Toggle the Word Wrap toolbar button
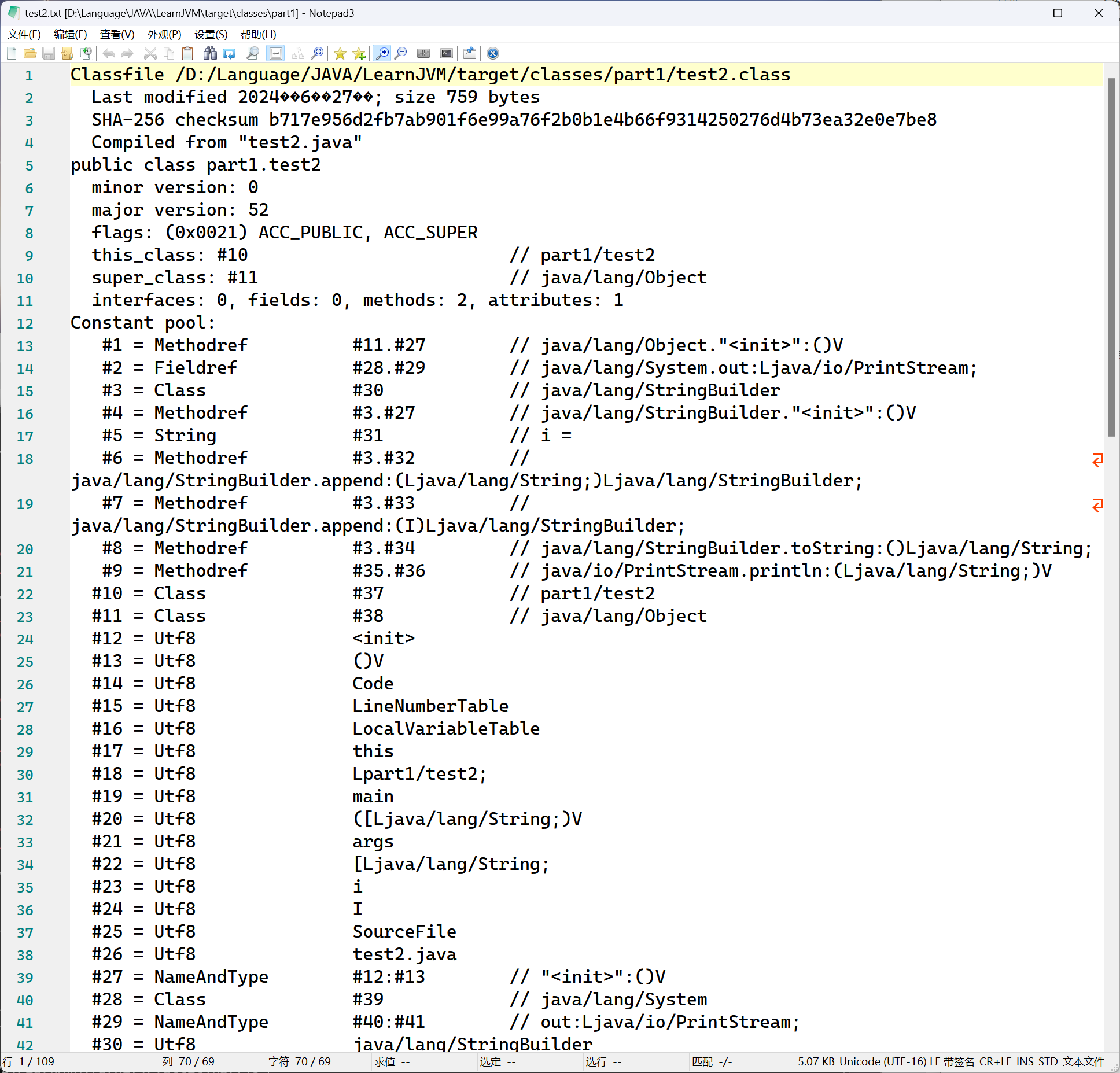1120x1073 pixels. pyautogui.click(x=276, y=54)
